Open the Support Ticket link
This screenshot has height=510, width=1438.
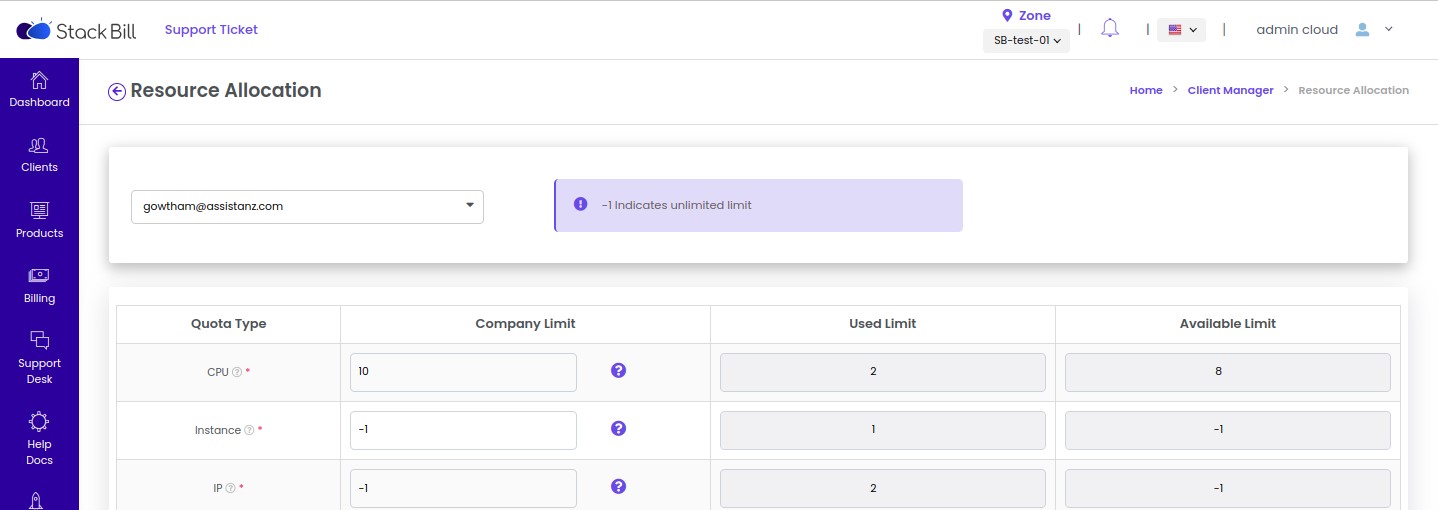pyautogui.click(x=211, y=30)
